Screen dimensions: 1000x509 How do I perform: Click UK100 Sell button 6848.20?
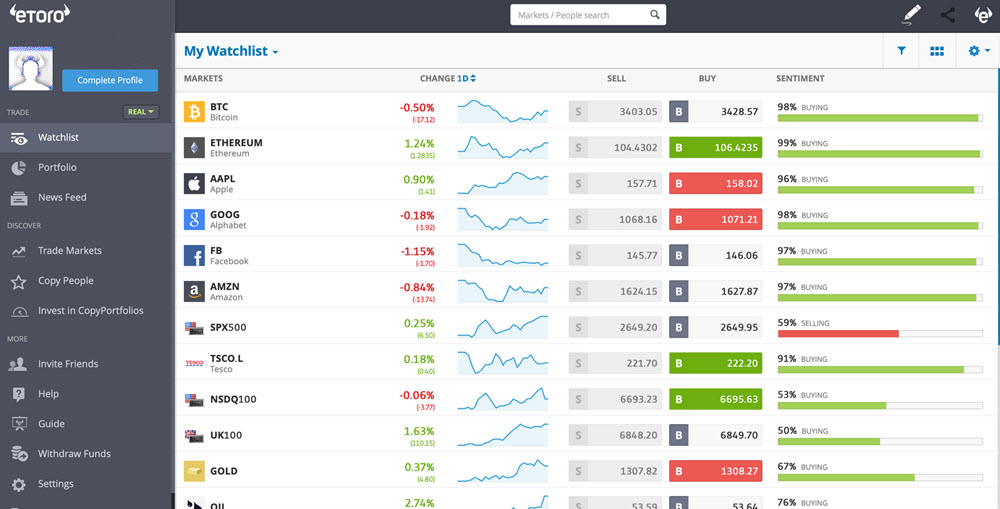(615, 435)
